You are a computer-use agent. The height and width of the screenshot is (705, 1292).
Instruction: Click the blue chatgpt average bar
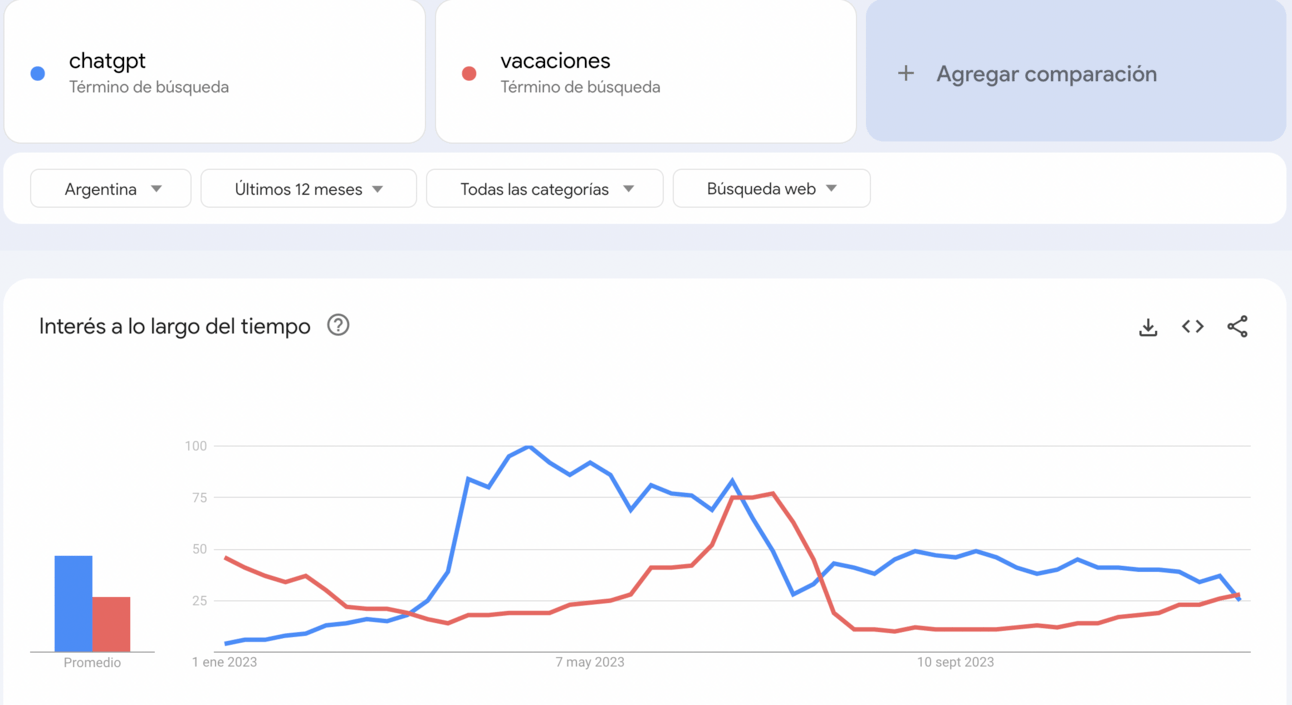pos(73,604)
